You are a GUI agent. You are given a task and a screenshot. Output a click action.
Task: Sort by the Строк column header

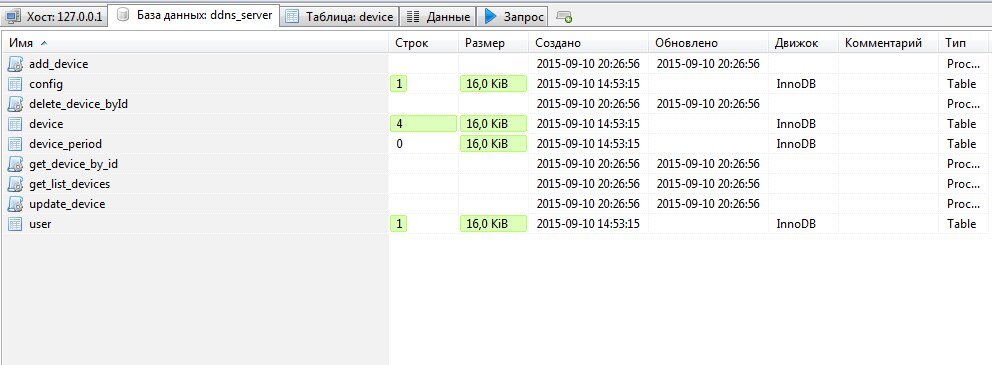423,43
